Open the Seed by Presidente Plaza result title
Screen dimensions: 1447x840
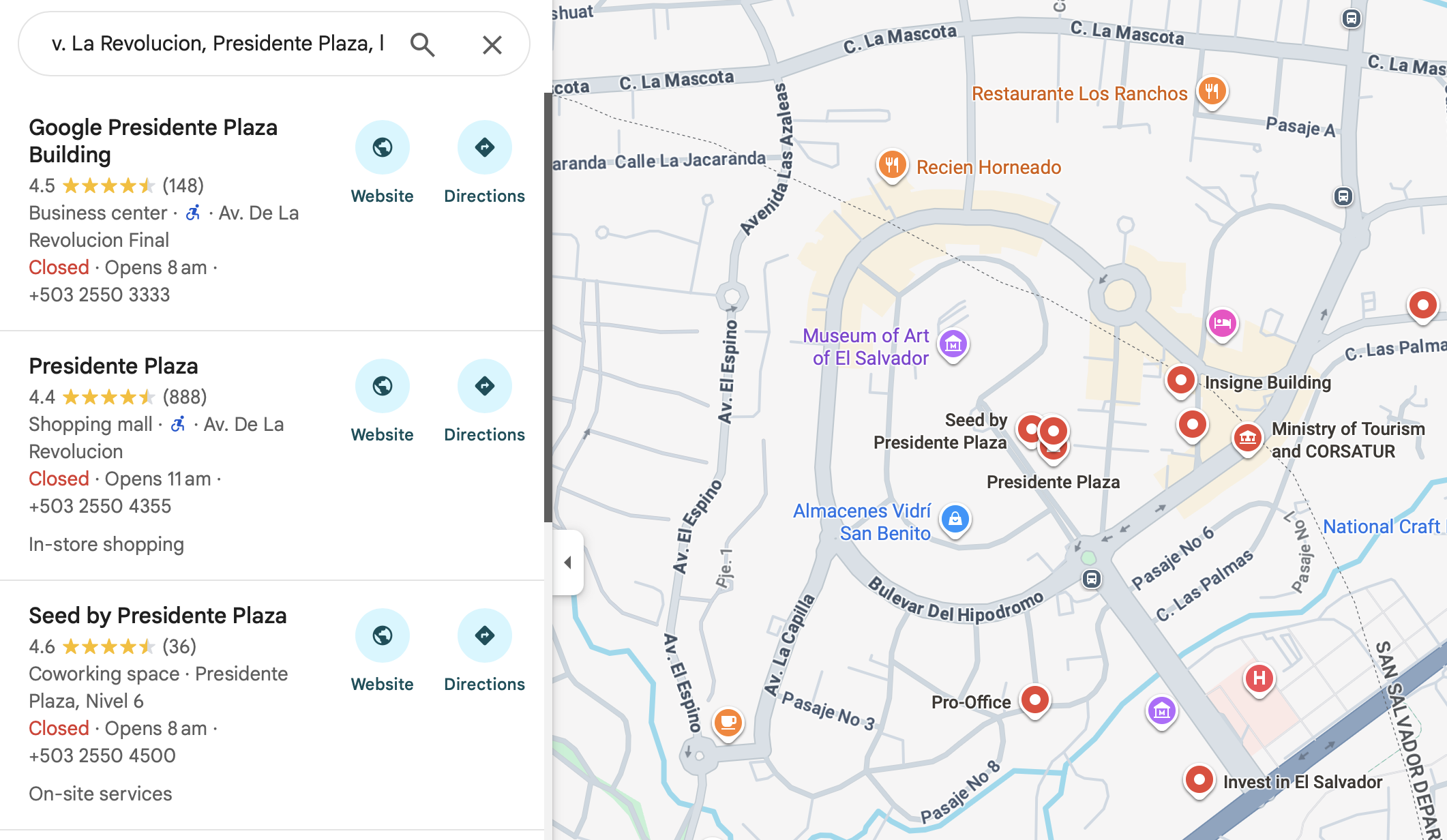tap(158, 616)
